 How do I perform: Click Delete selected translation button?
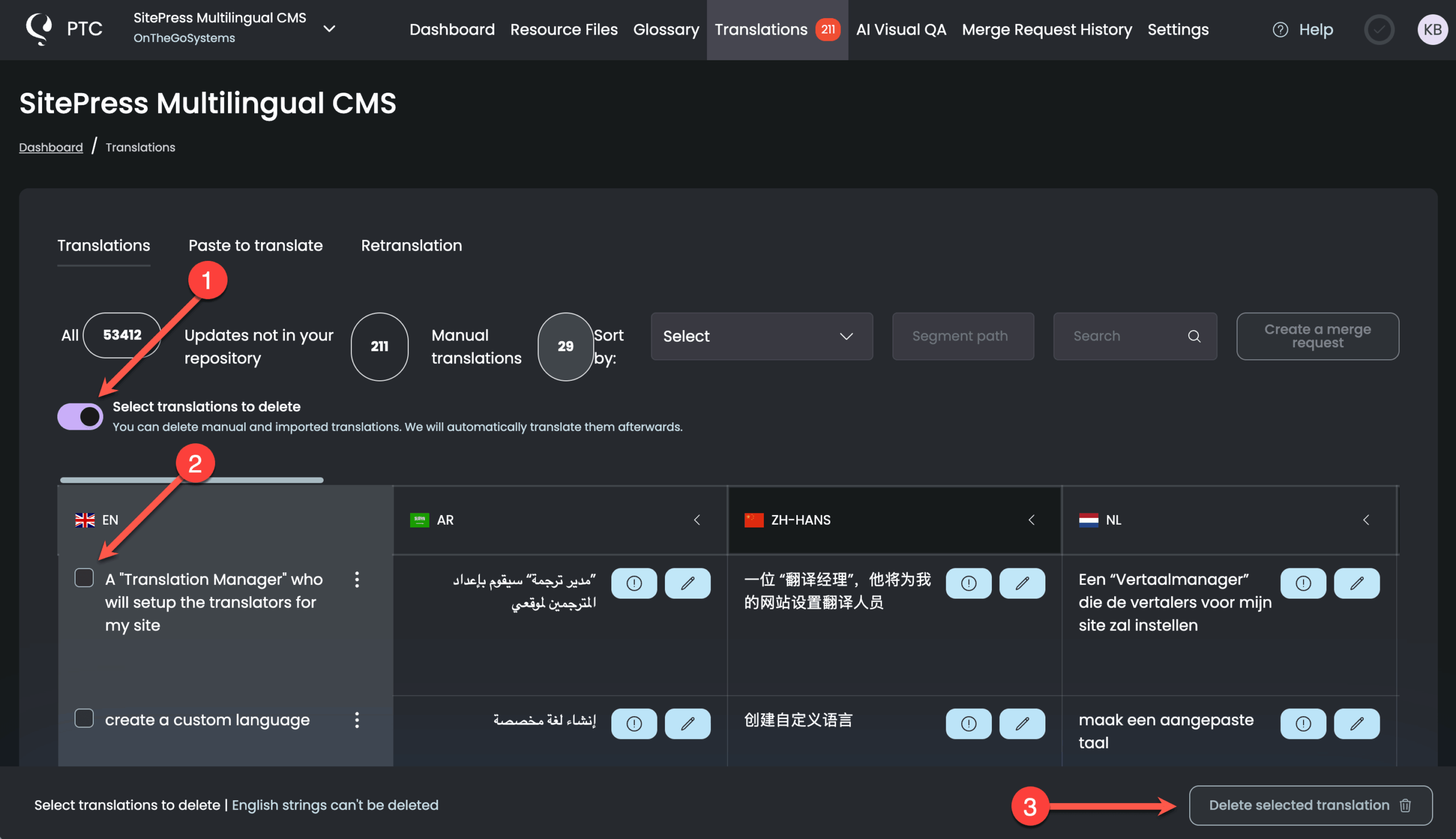coord(1310,805)
